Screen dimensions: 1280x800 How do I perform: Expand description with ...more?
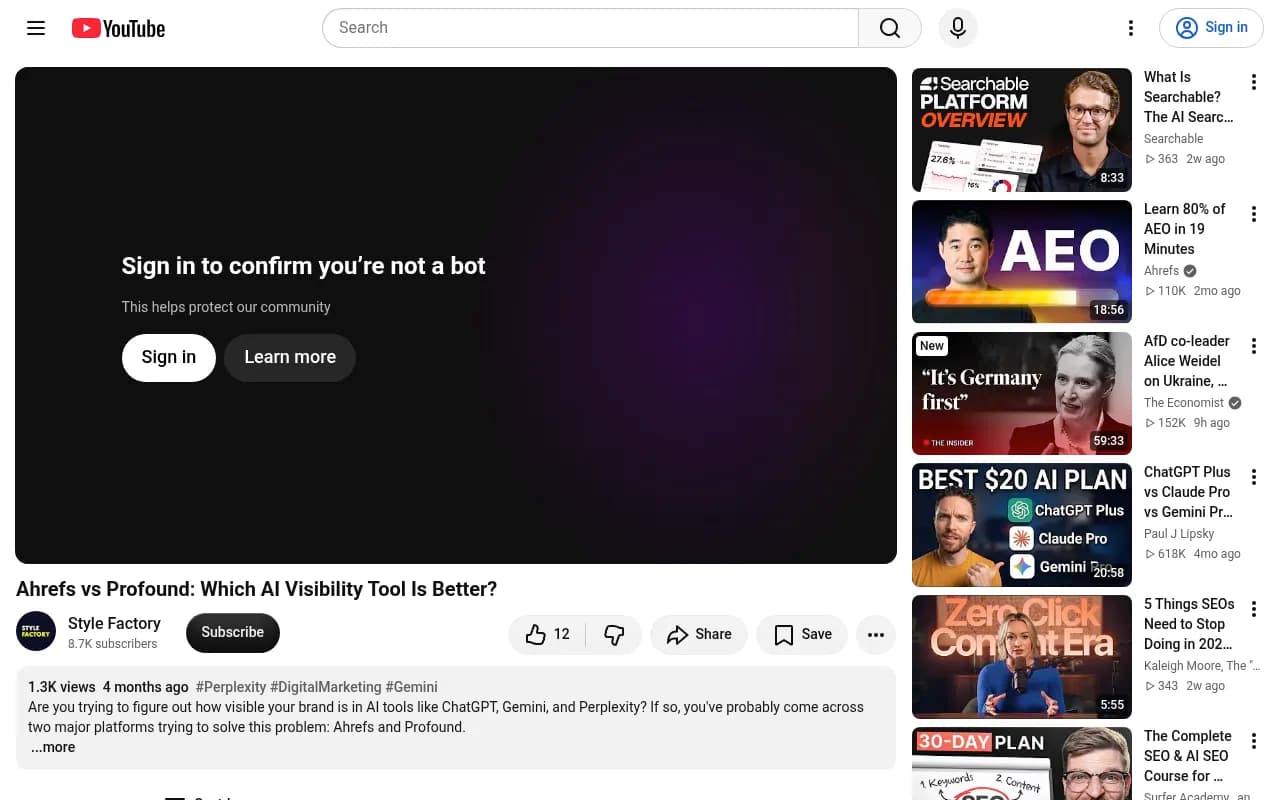52,747
